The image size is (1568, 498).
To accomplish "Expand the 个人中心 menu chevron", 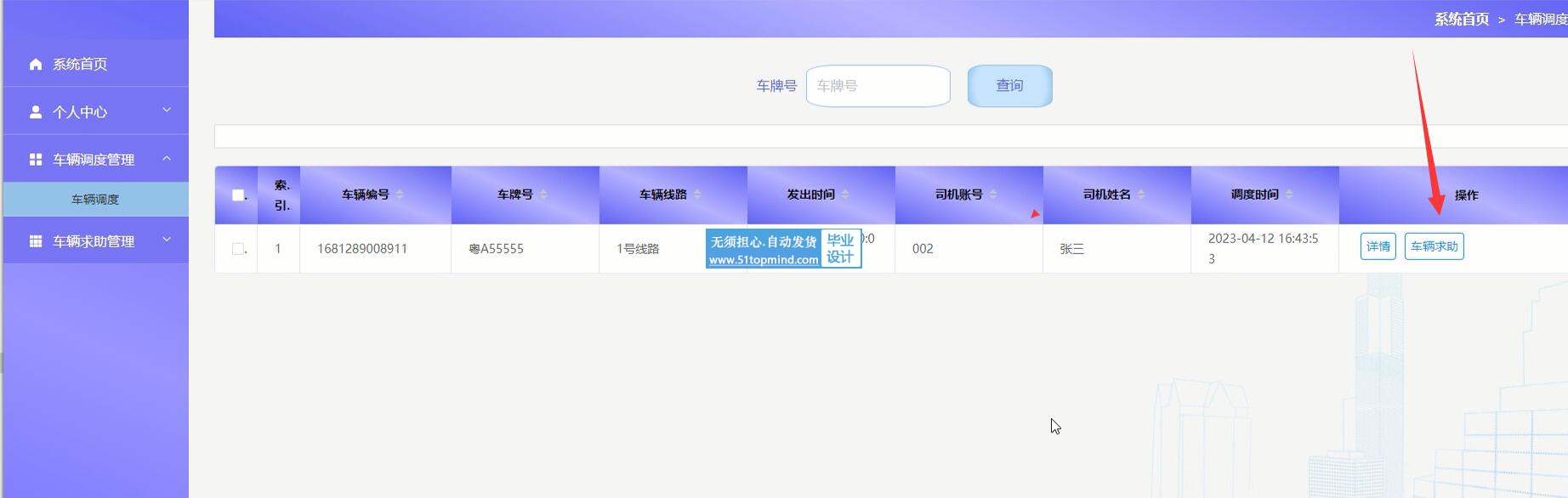I will click(x=167, y=110).
